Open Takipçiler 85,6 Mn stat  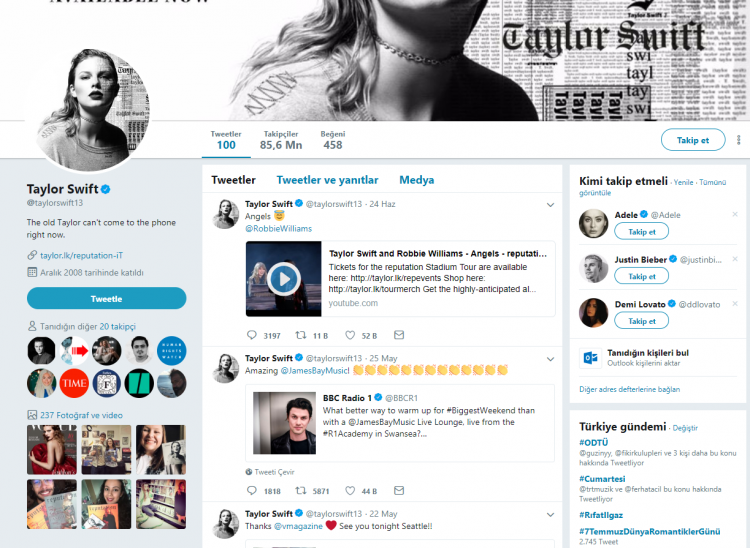(x=281, y=141)
